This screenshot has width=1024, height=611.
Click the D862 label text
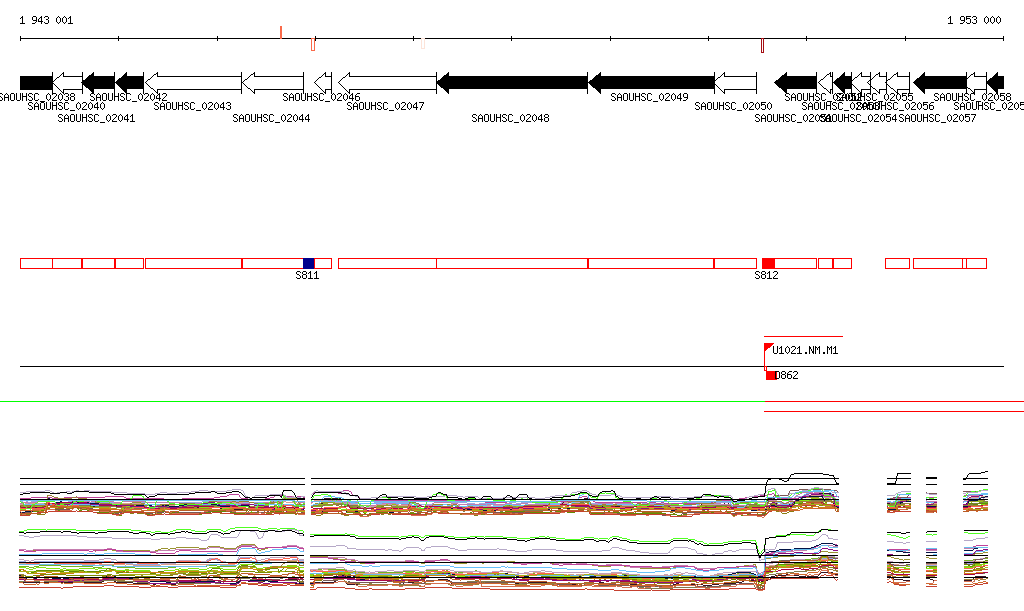coord(786,375)
